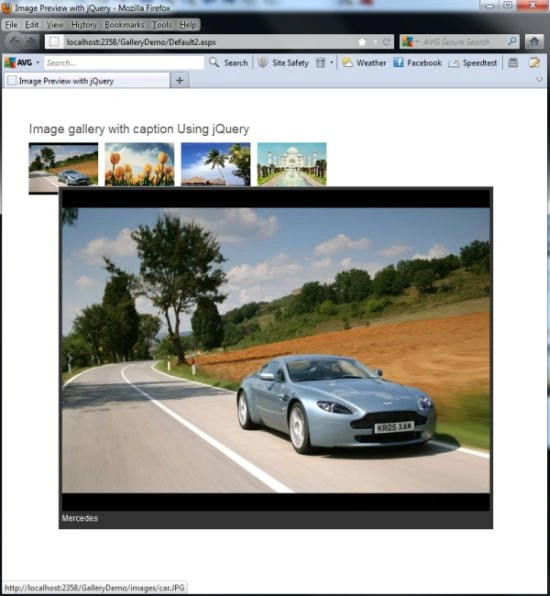Open the list all tabs dropdown
This screenshot has height=596, width=550.
539,80
